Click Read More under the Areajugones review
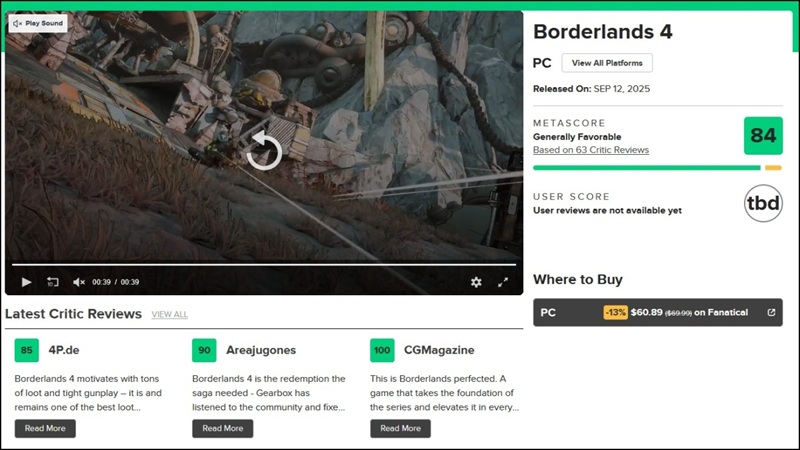 point(222,428)
